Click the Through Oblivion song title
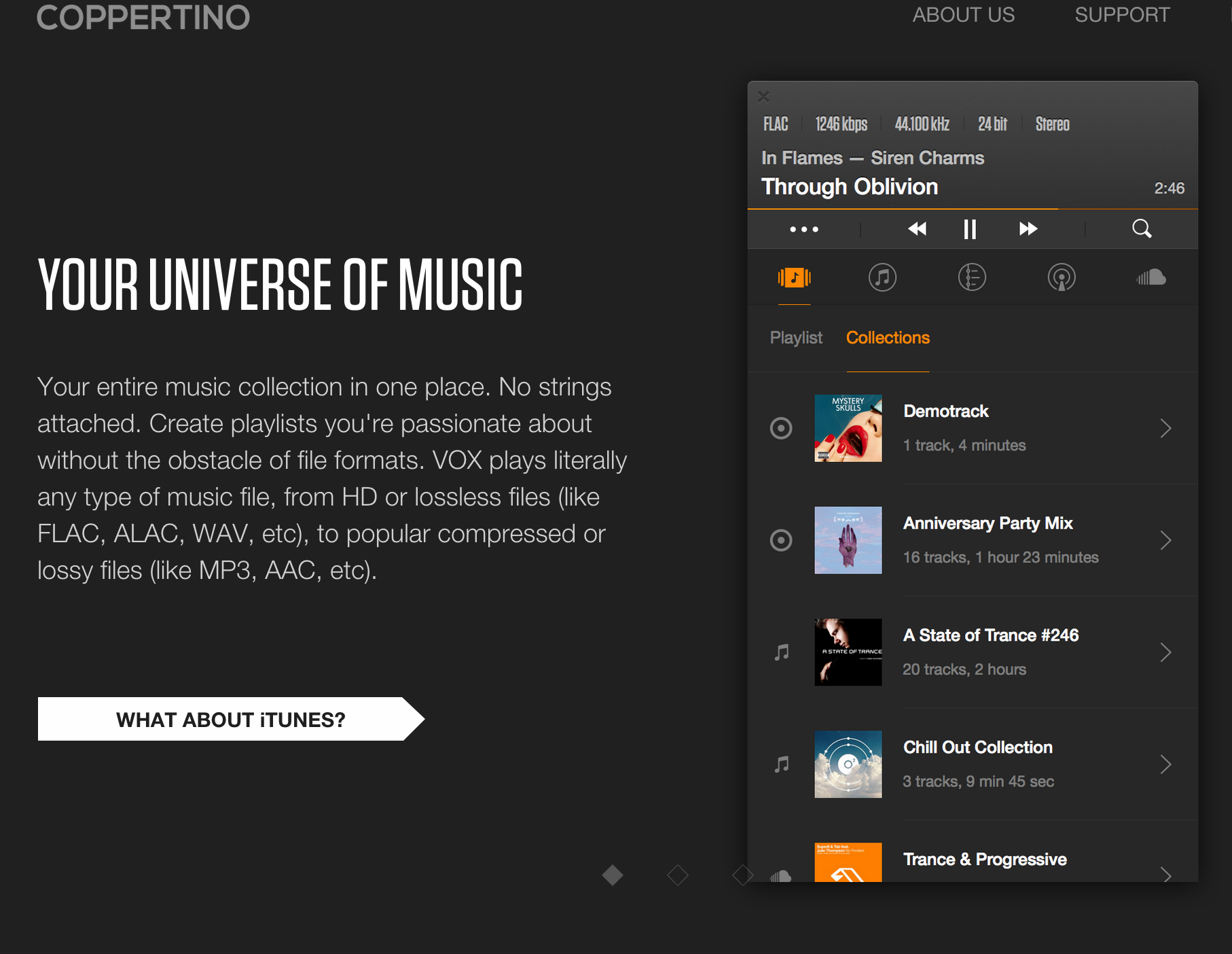 point(850,187)
